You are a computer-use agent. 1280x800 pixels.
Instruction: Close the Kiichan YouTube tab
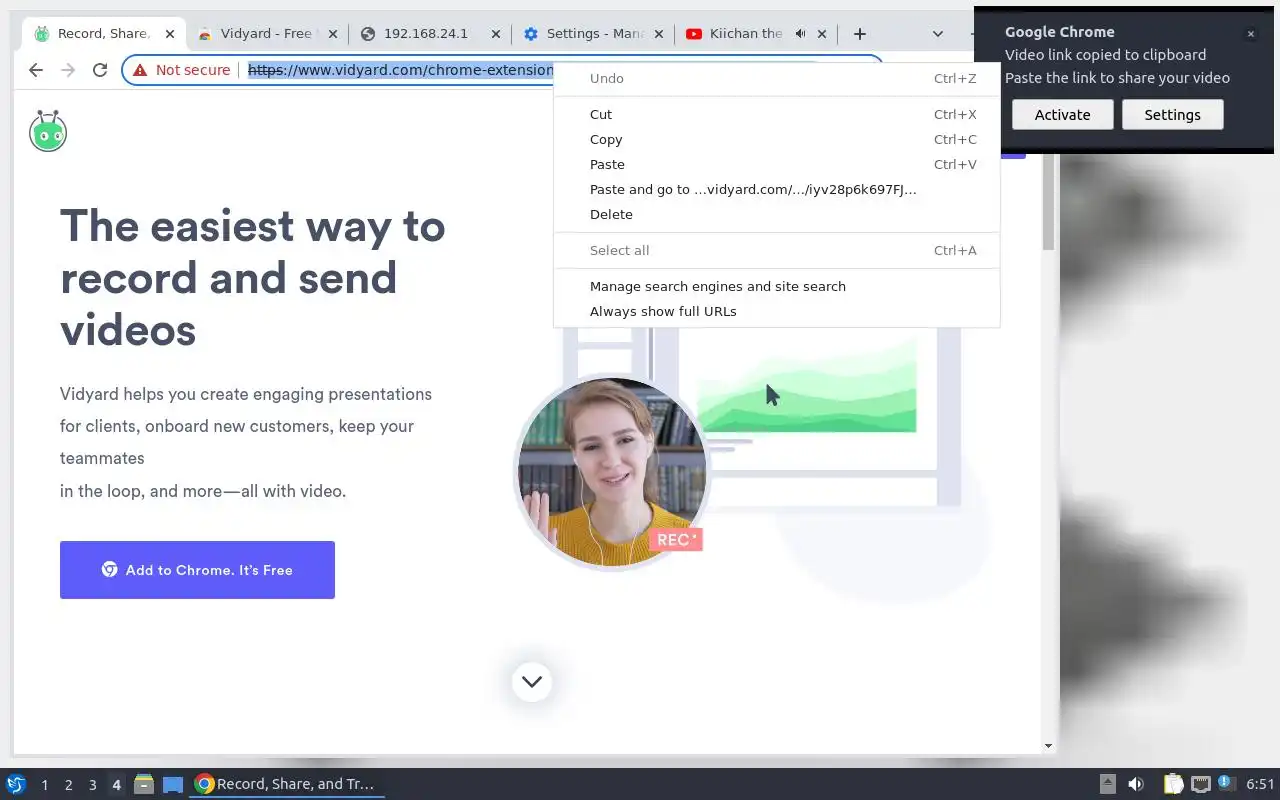point(822,33)
